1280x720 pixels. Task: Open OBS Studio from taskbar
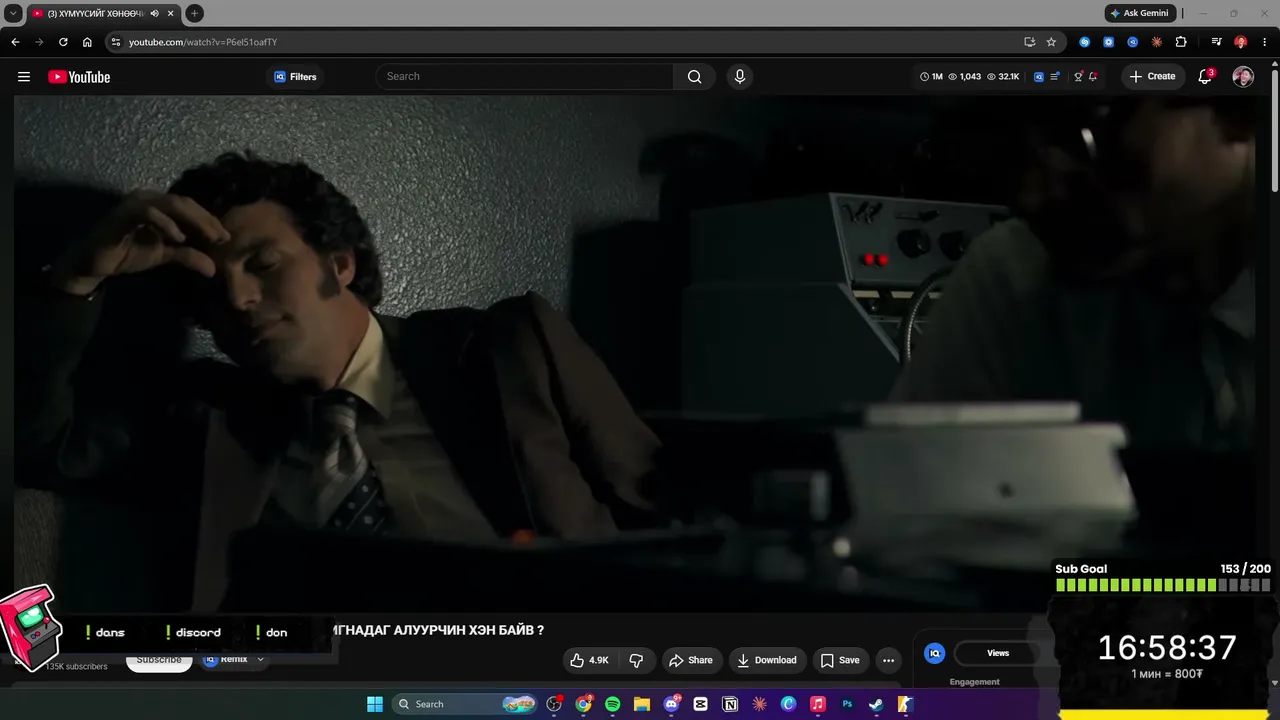(554, 704)
